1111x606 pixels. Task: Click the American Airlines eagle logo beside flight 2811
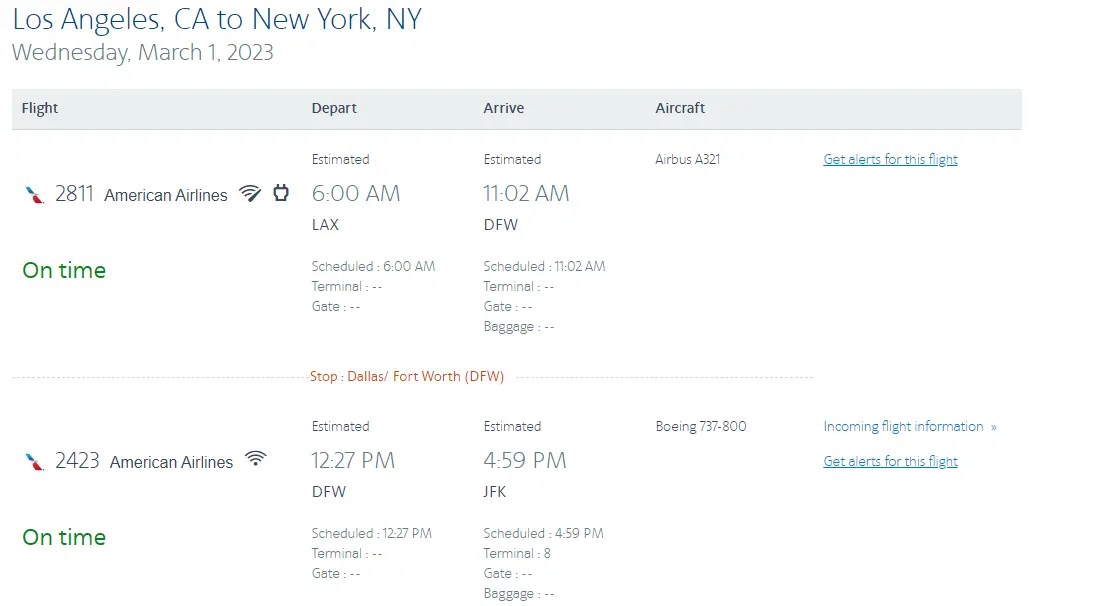point(32,194)
